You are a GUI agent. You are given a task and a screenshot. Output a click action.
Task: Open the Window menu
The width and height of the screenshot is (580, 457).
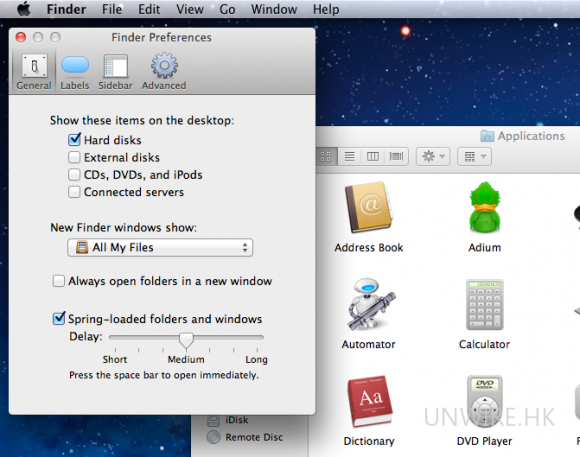click(274, 9)
